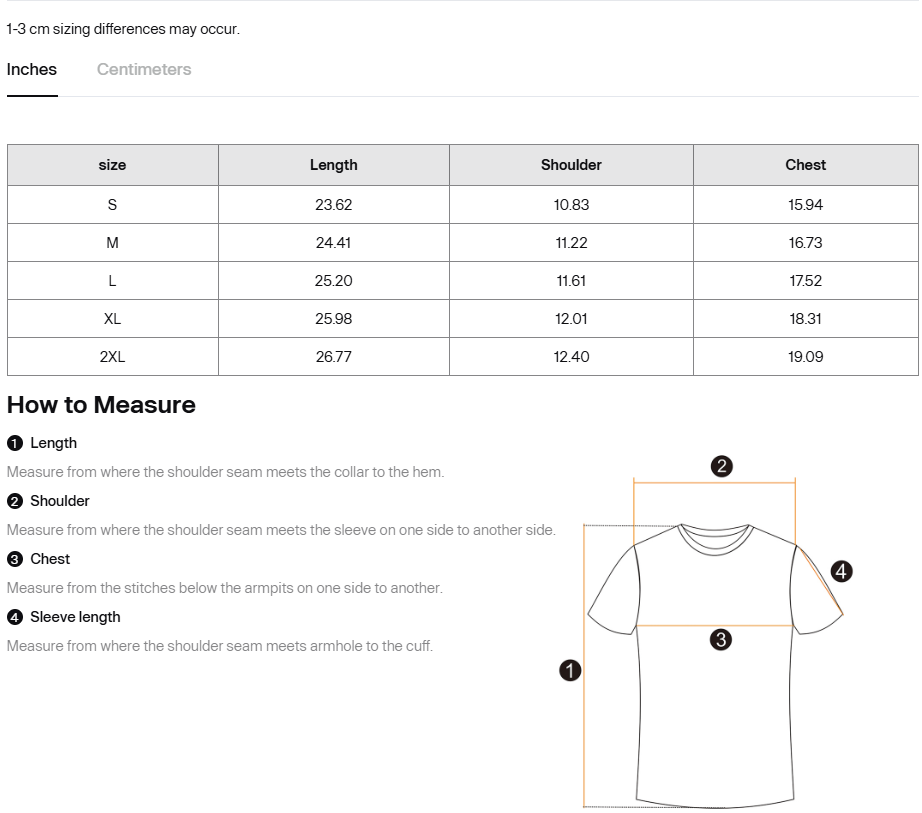Click the How to Measure heading
The height and width of the screenshot is (813, 922).
tap(101, 405)
